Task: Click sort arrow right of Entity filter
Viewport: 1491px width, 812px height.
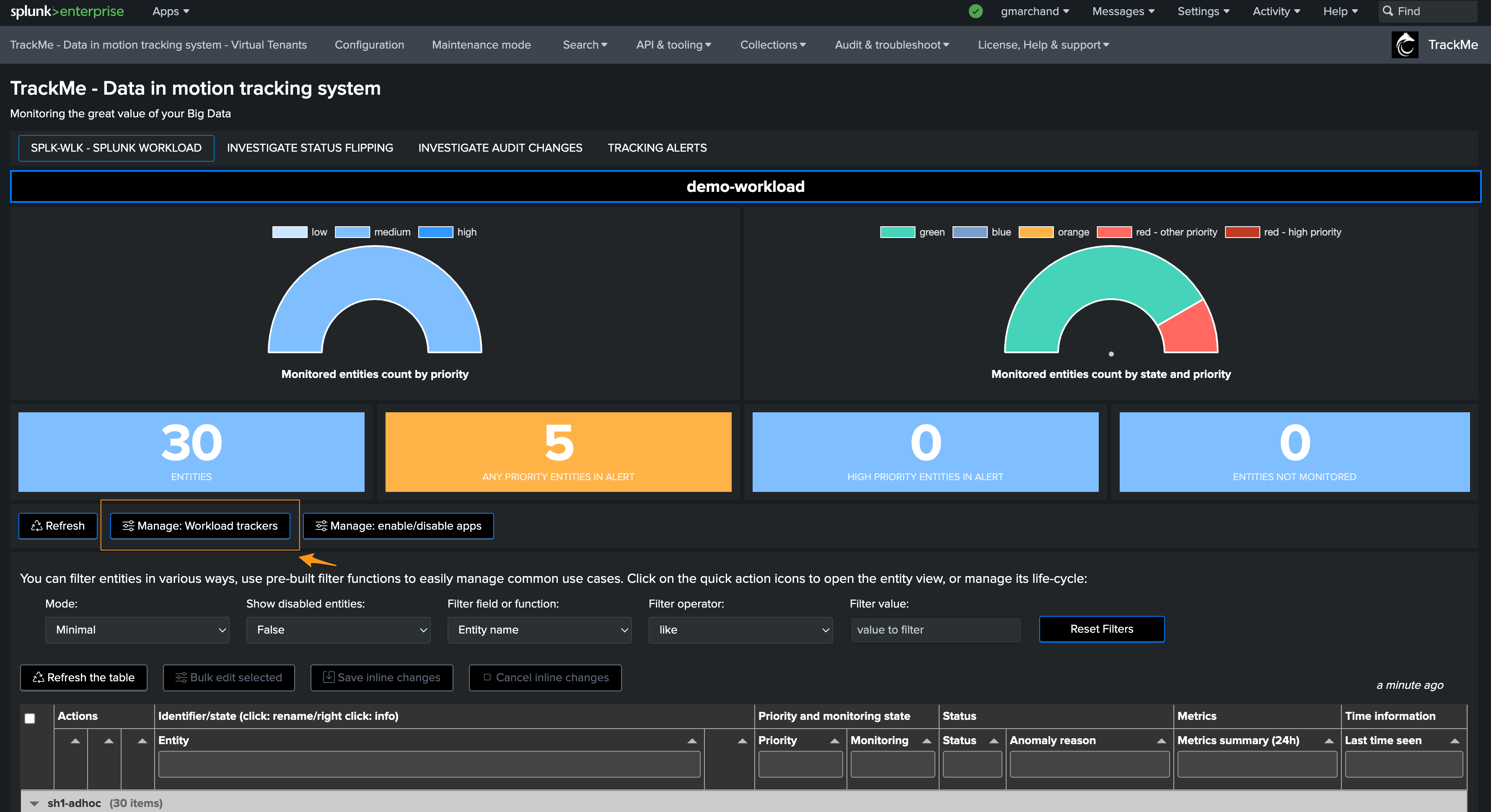Action: click(742, 740)
